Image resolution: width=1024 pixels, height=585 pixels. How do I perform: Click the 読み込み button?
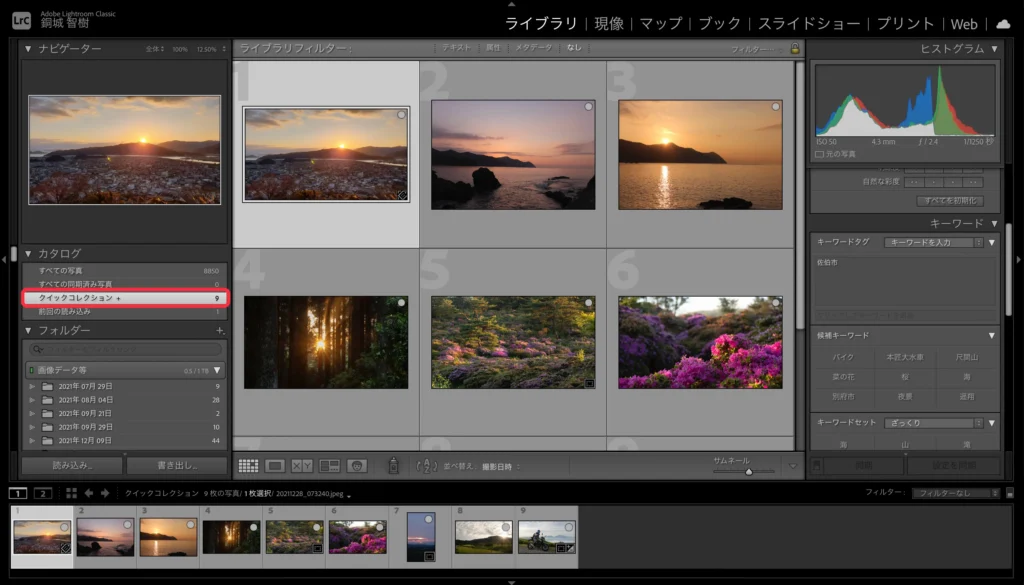[72, 466]
